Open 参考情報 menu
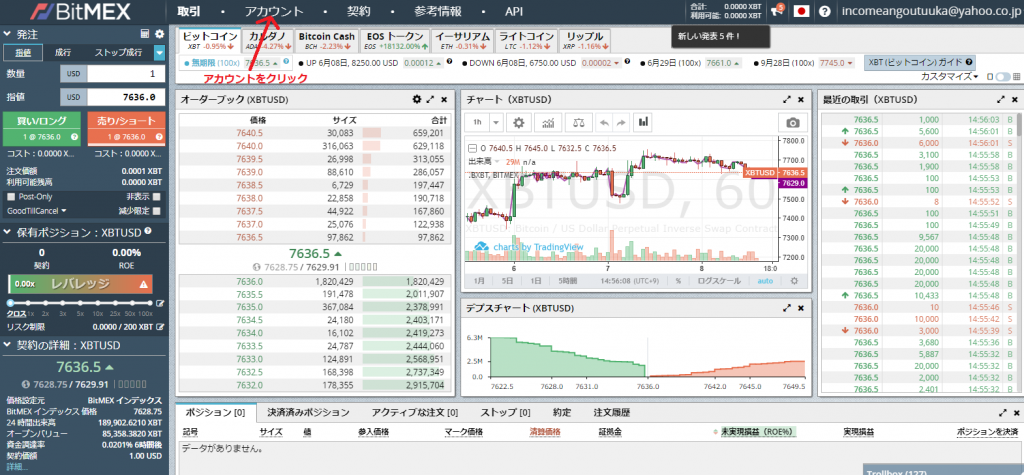 pos(438,11)
